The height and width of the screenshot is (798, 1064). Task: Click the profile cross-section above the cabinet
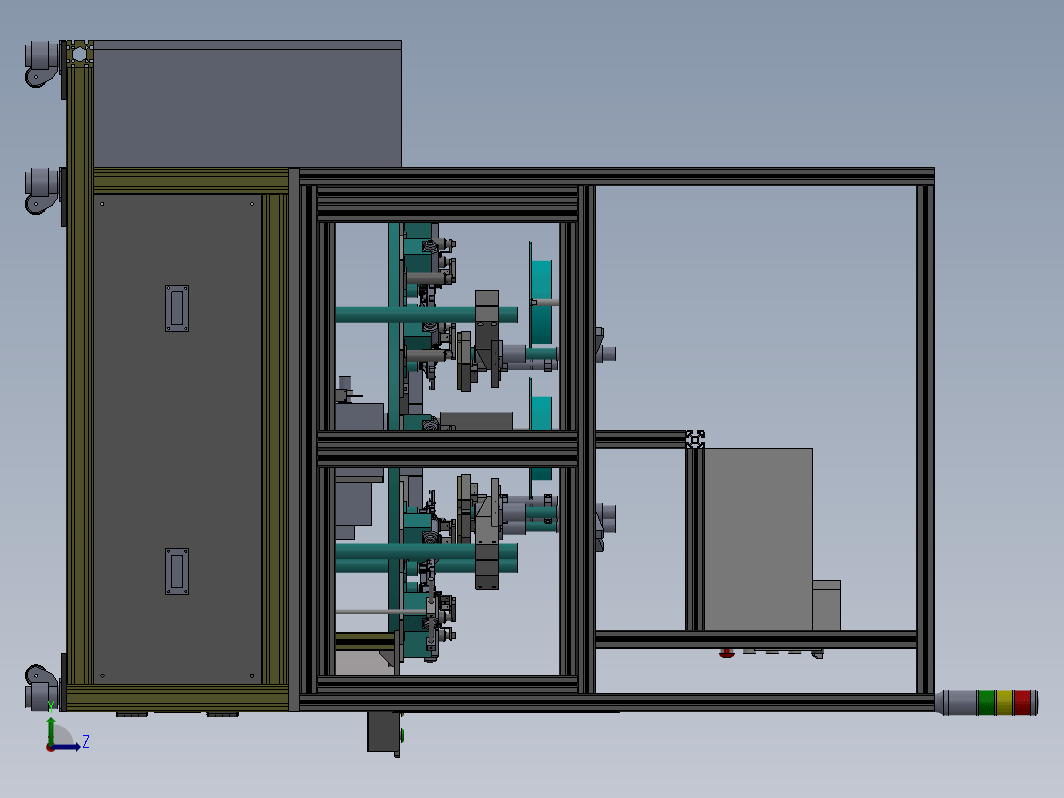(695, 439)
